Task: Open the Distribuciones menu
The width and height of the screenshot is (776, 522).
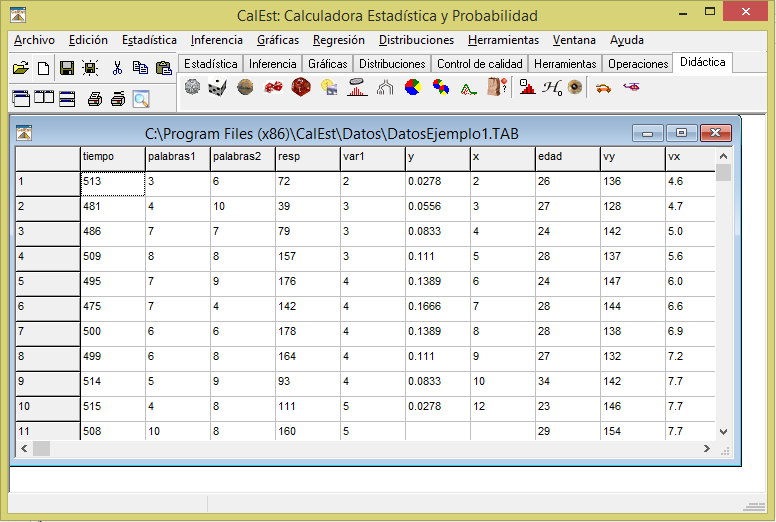Action: 416,40
